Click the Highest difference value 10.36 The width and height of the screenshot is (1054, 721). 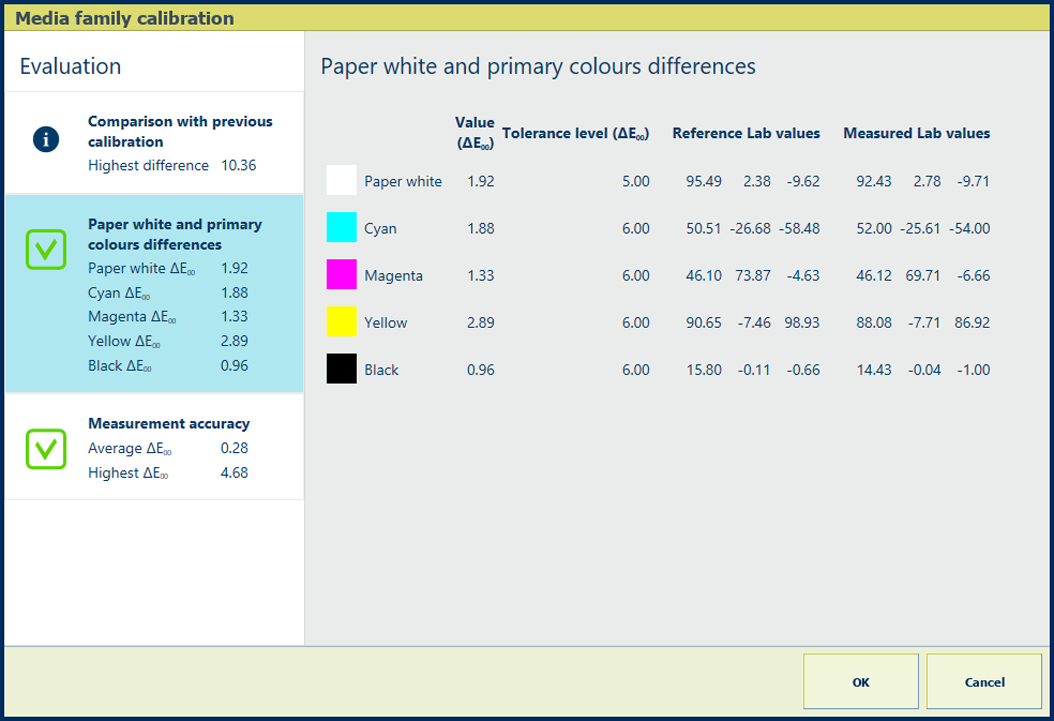238,165
